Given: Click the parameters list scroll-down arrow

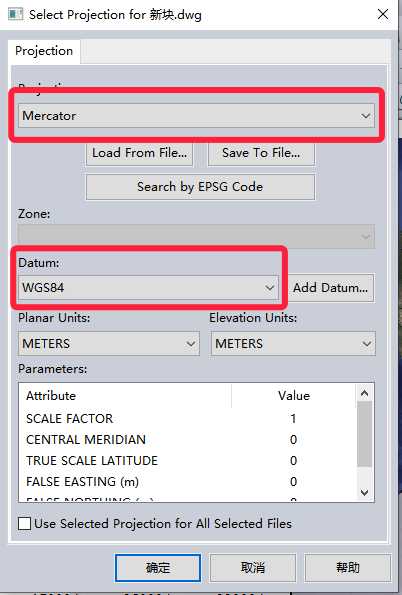Looking at the screenshot, I should pyautogui.click(x=364, y=493).
